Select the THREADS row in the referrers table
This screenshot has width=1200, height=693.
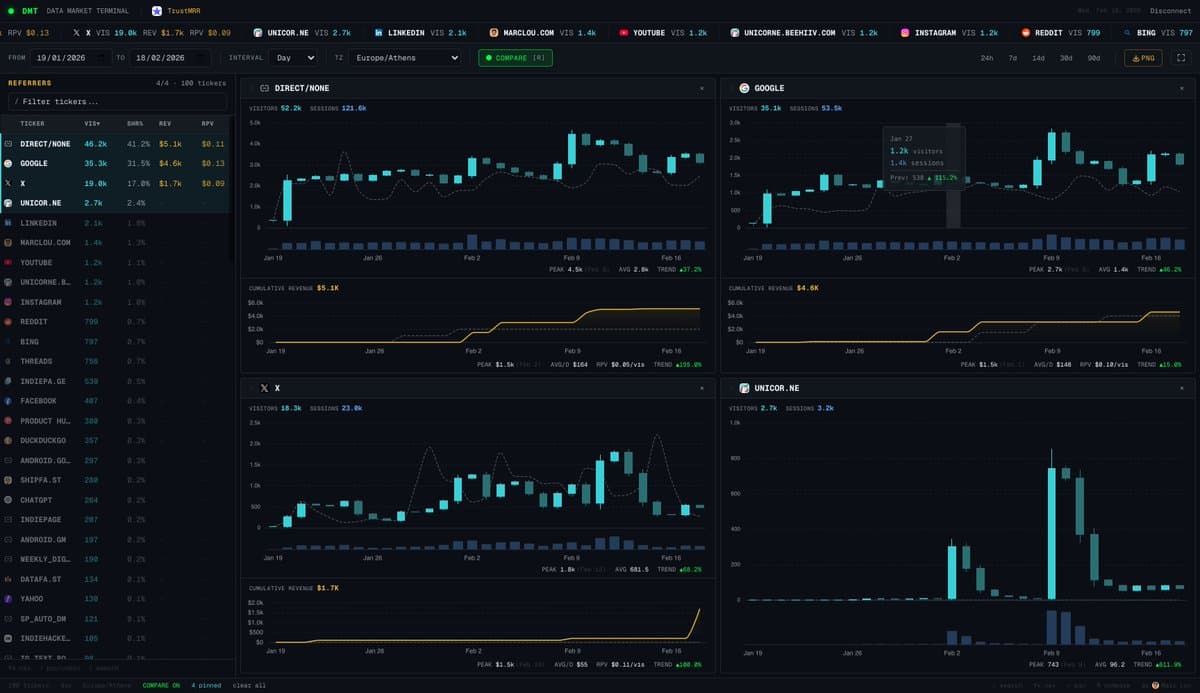[x=115, y=361]
